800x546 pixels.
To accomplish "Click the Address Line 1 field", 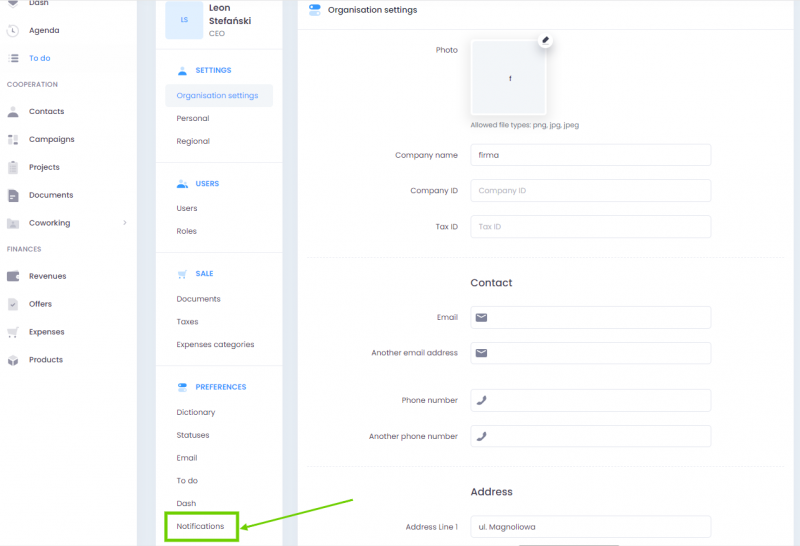I will [590, 527].
